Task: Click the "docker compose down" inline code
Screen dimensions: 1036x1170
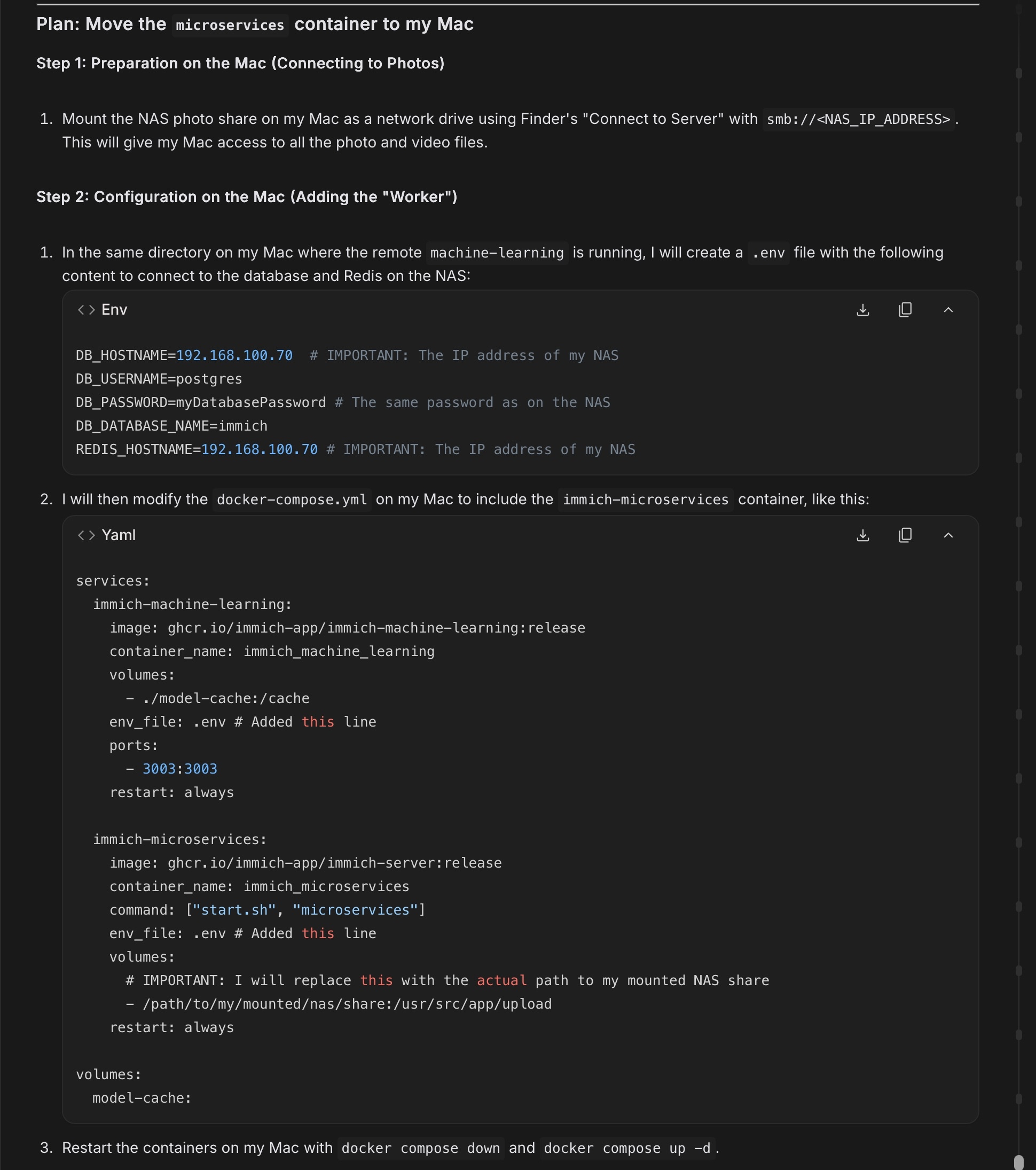Action: 420,1148
